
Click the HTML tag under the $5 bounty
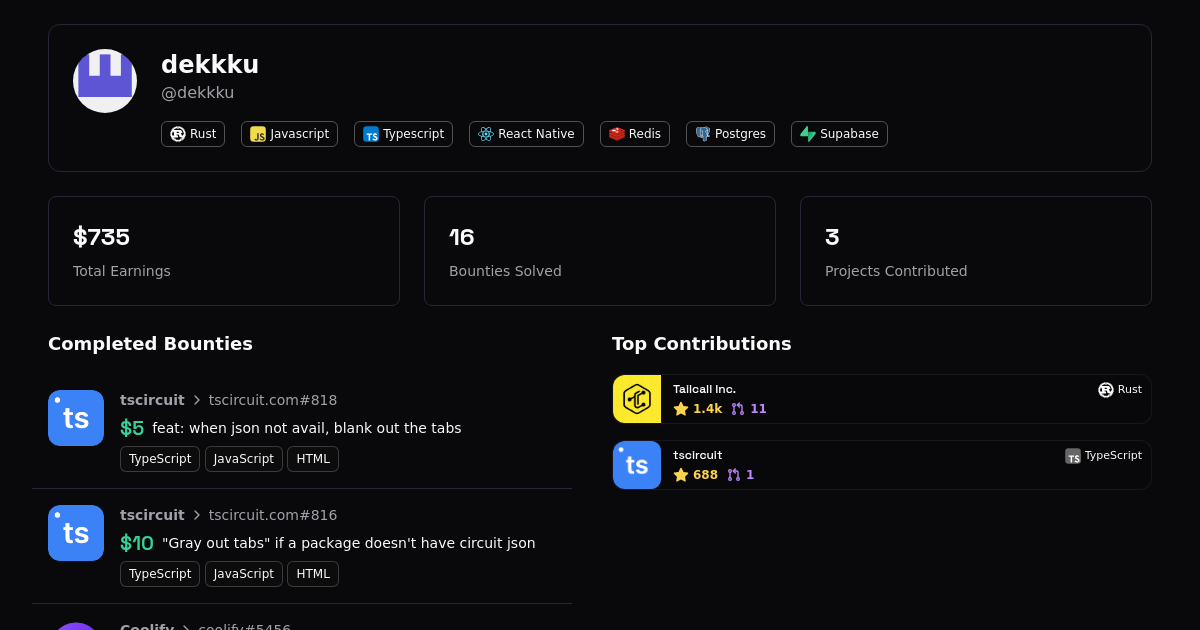pyautogui.click(x=313, y=459)
